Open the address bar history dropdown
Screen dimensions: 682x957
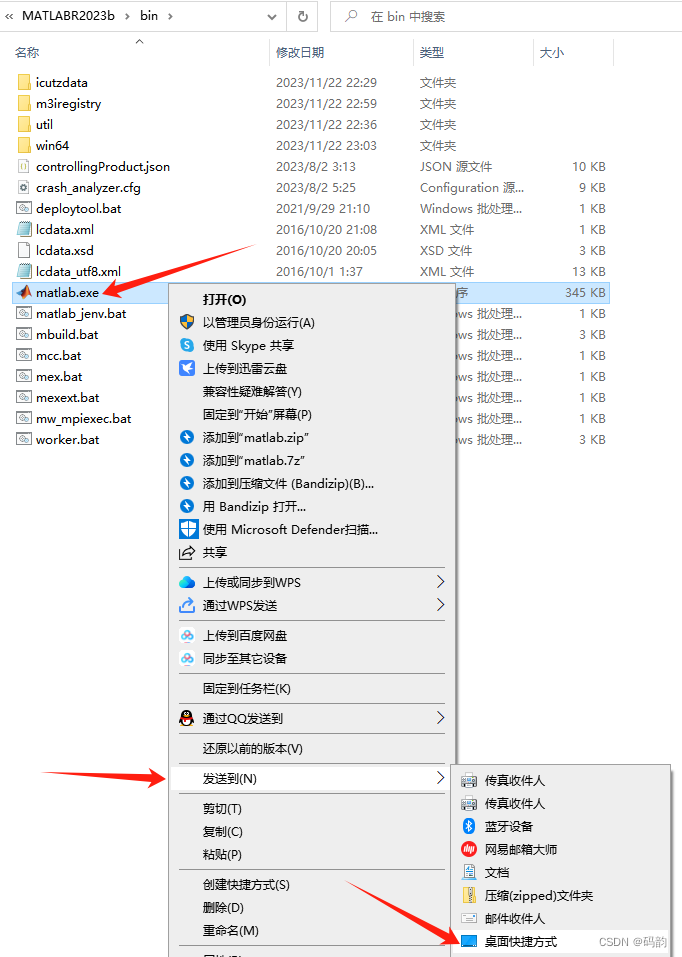272,16
